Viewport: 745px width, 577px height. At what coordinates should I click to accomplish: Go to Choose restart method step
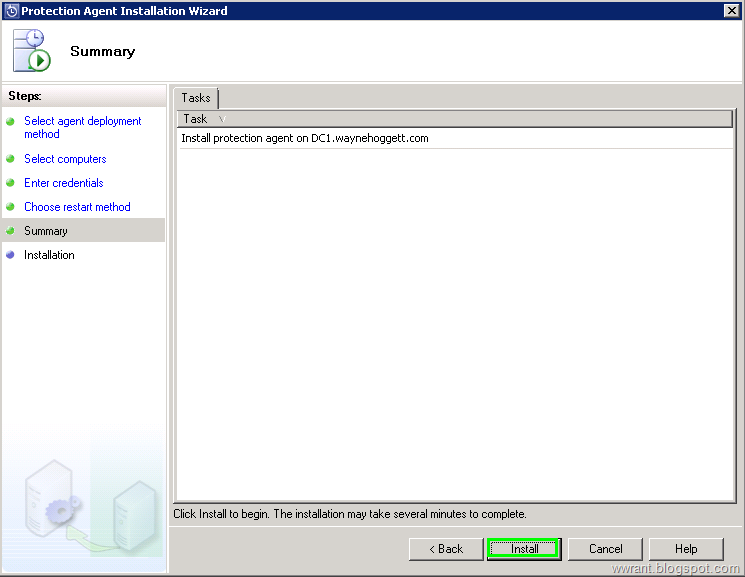click(x=77, y=207)
